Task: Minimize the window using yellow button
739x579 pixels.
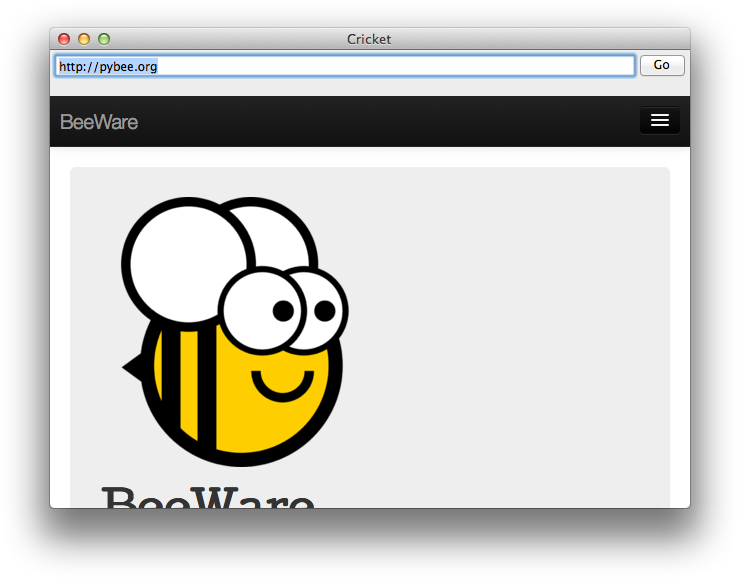Action: (84, 39)
